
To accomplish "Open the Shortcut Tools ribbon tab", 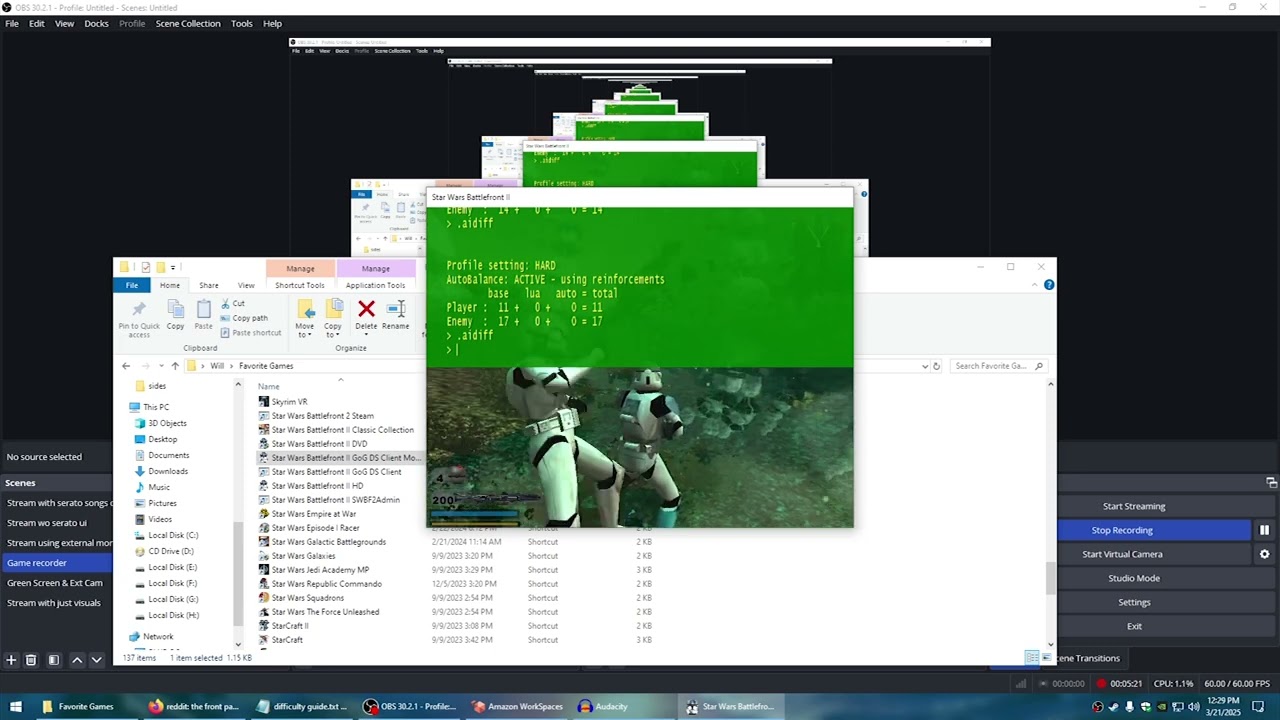I will coord(300,285).
